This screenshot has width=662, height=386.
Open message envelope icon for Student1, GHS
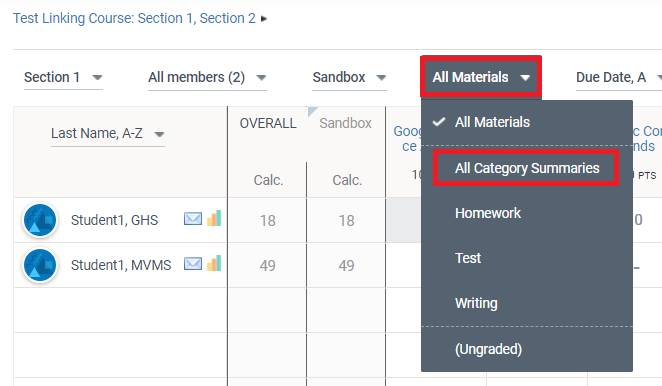[193, 219]
